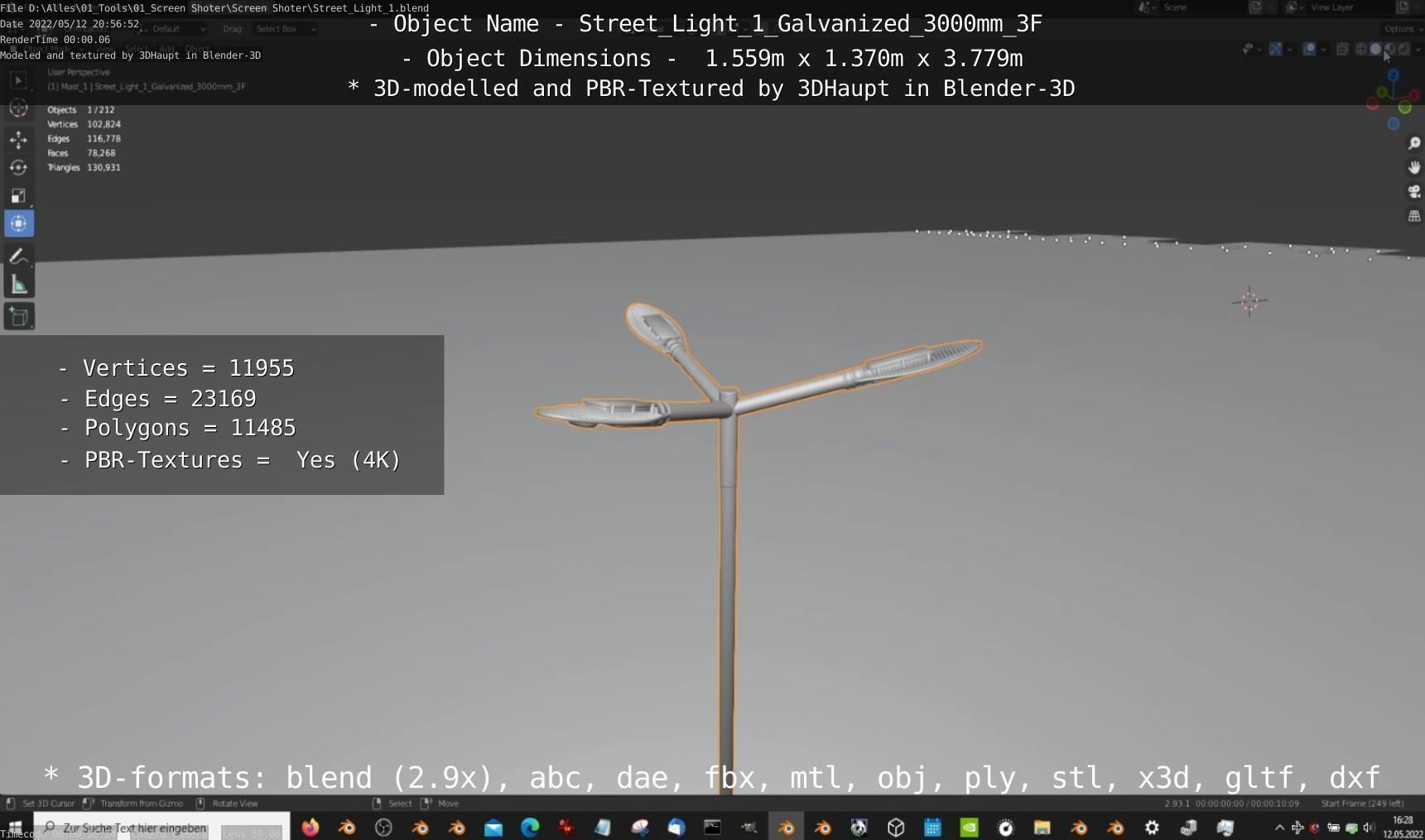Open the Windows Start menu
1425x840 pixels.
15,827
